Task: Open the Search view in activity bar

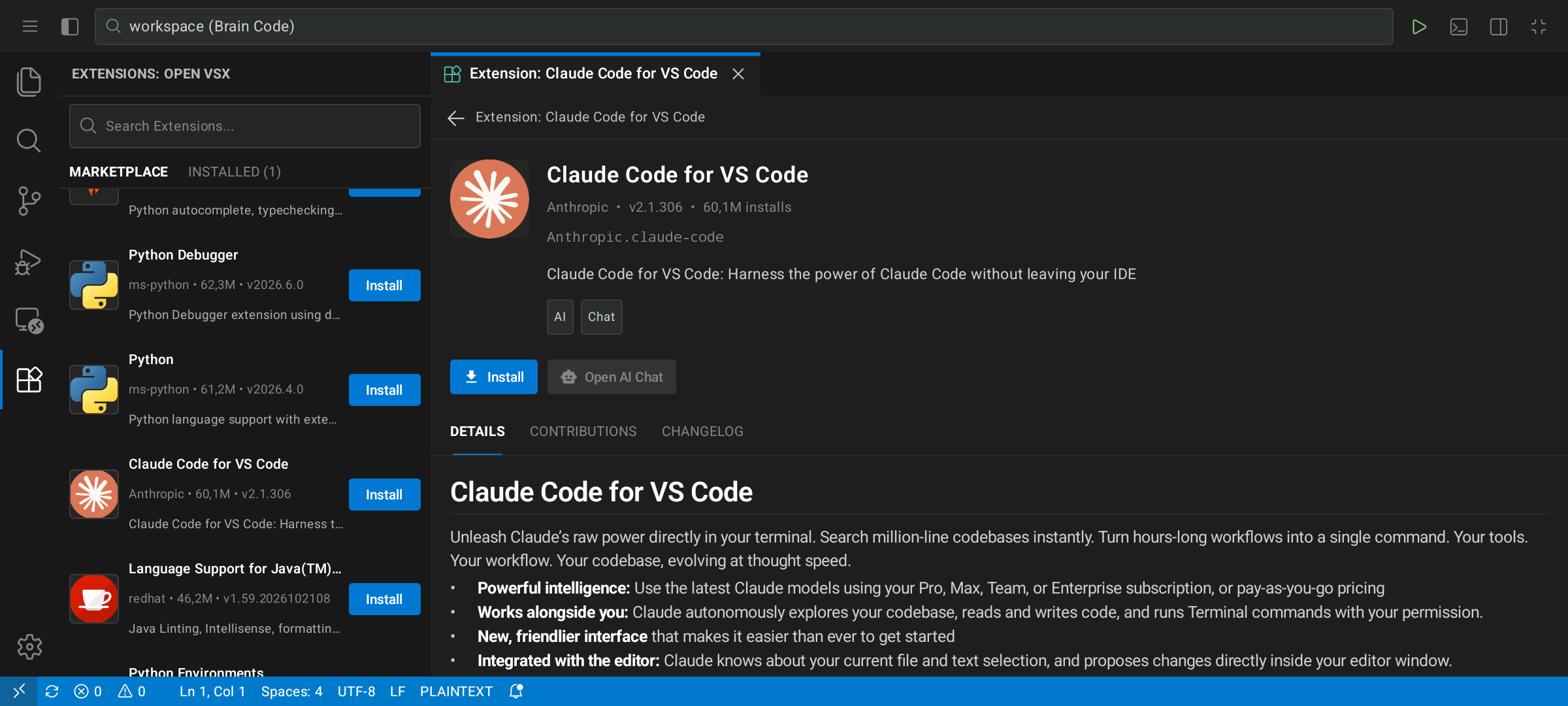Action: pos(29,141)
